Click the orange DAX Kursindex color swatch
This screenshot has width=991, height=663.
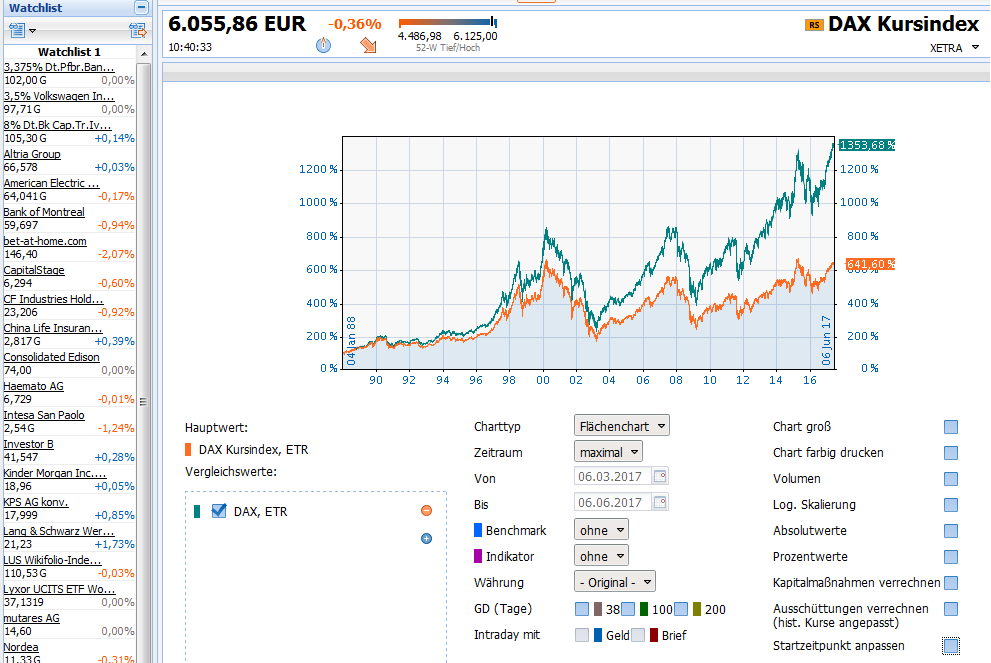pos(189,450)
